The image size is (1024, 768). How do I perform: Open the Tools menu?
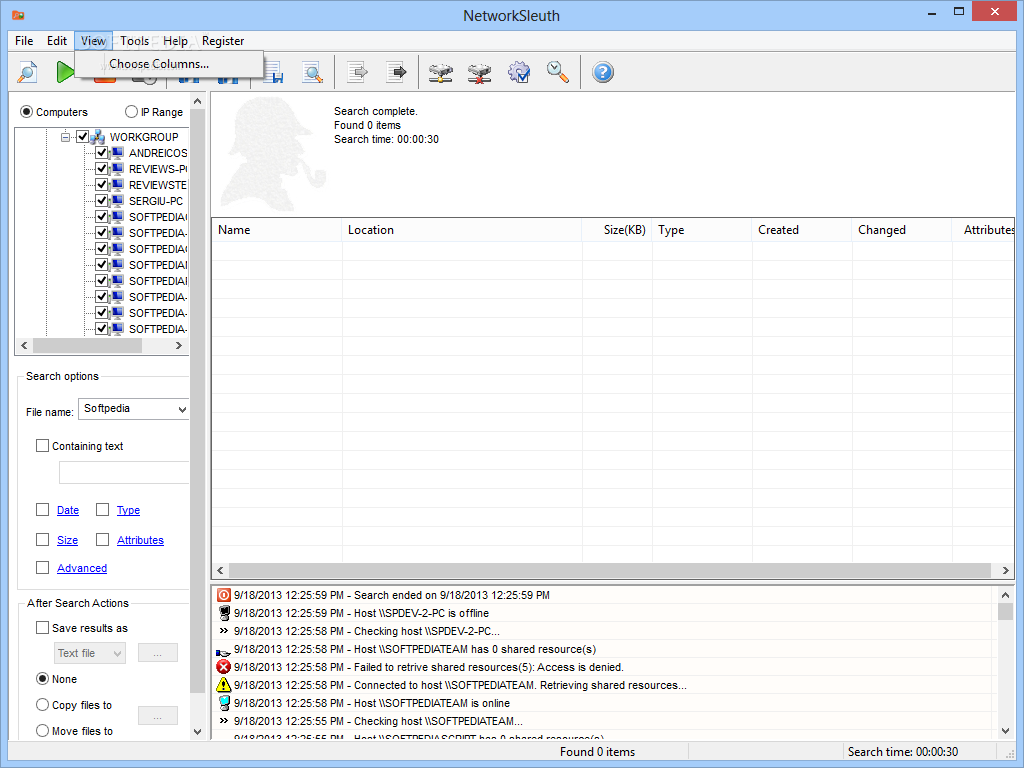[135, 40]
